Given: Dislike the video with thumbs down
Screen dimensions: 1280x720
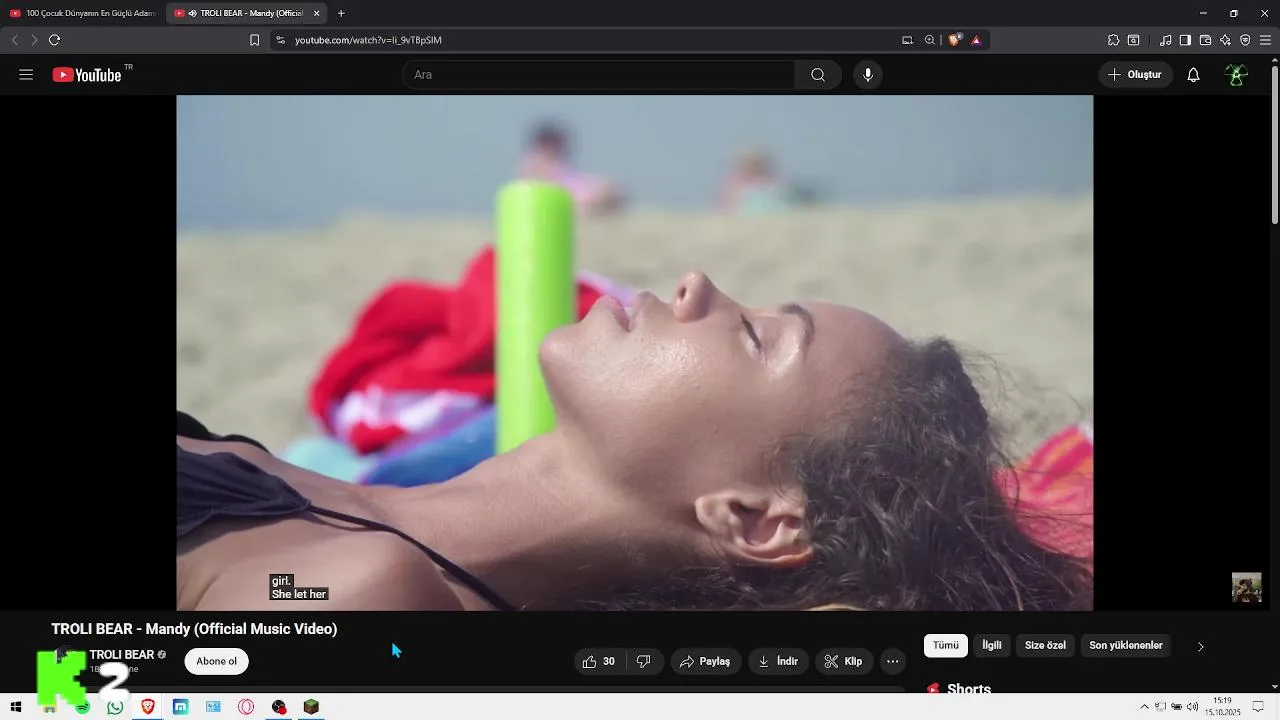Looking at the screenshot, I should coord(644,661).
